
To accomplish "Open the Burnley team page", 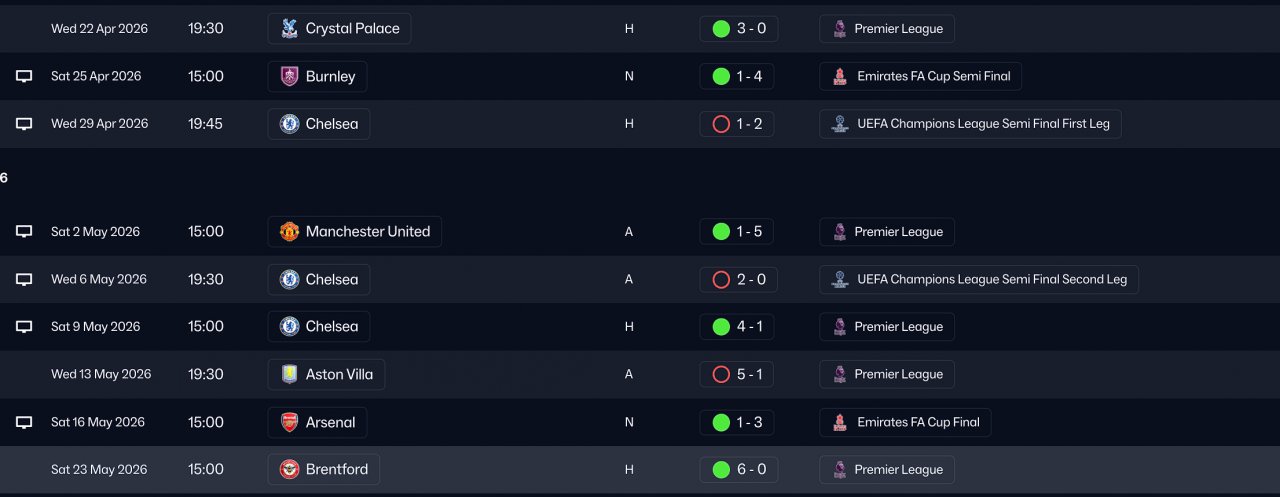I will point(330,76).
